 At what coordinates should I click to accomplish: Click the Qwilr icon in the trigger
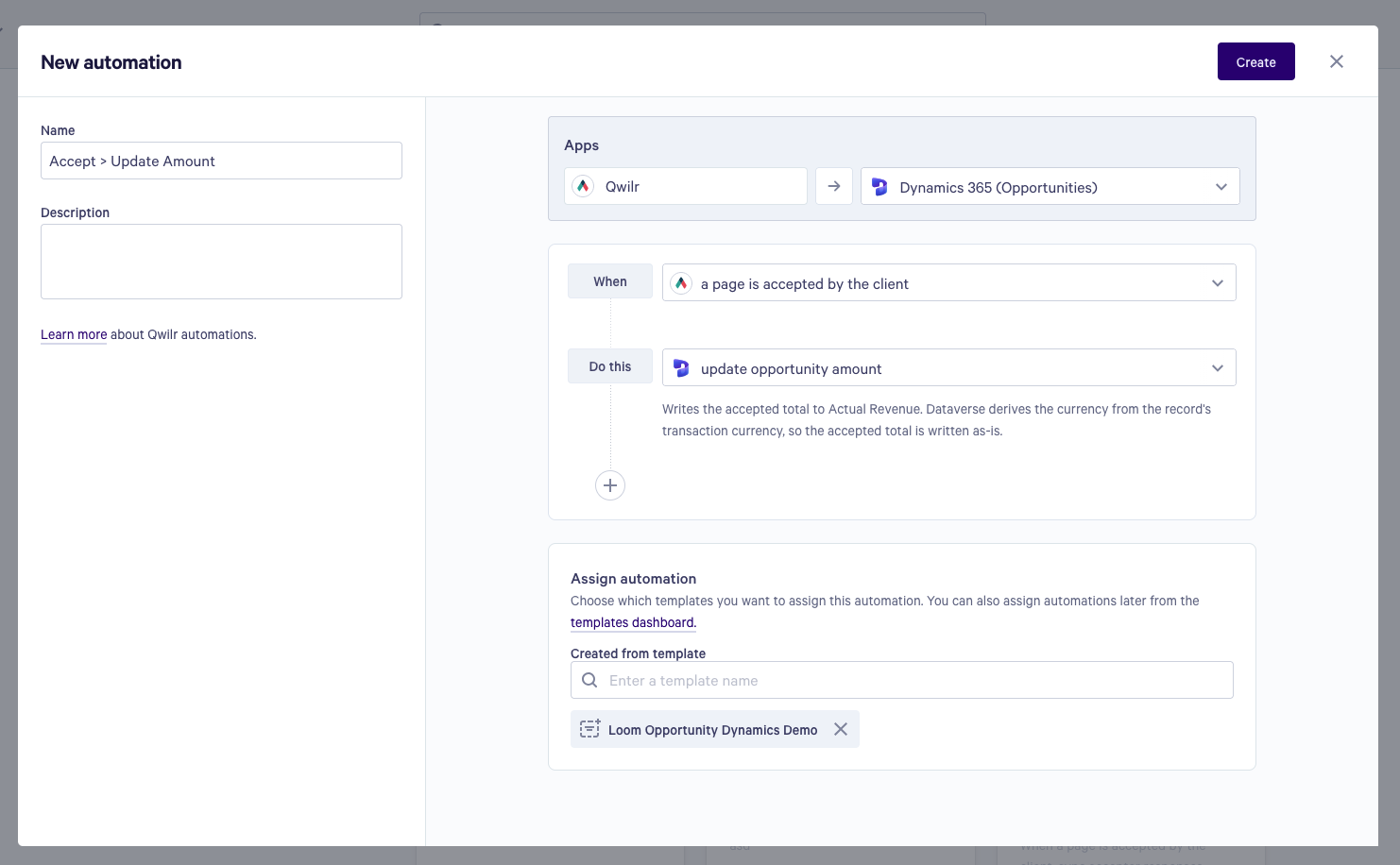click(x=681, y=283)
